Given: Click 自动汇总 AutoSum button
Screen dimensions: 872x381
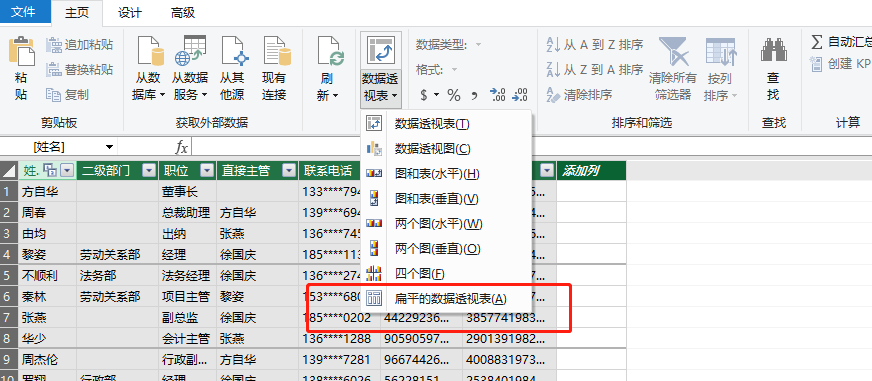Looking at the screenshot, I should tap(841, 42).
